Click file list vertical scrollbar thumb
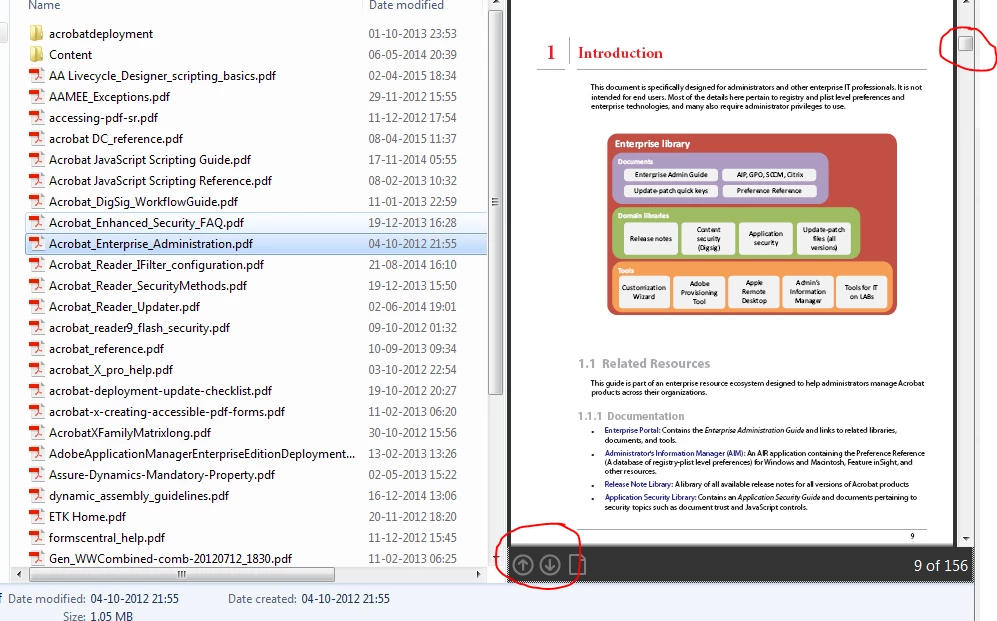 coord(495,202)
